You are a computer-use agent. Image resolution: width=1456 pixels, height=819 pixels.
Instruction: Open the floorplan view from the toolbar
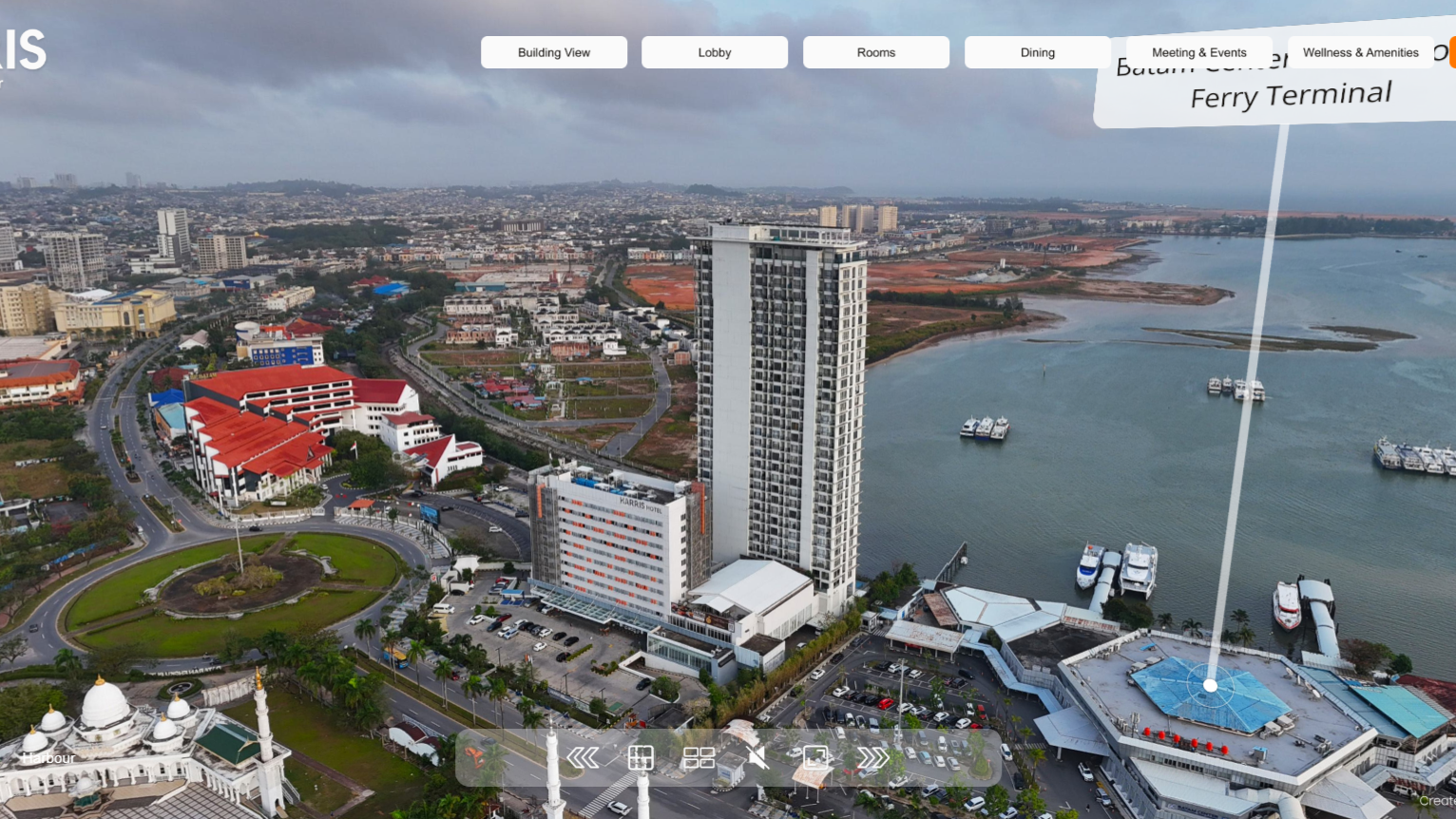(x=641, y=757)
